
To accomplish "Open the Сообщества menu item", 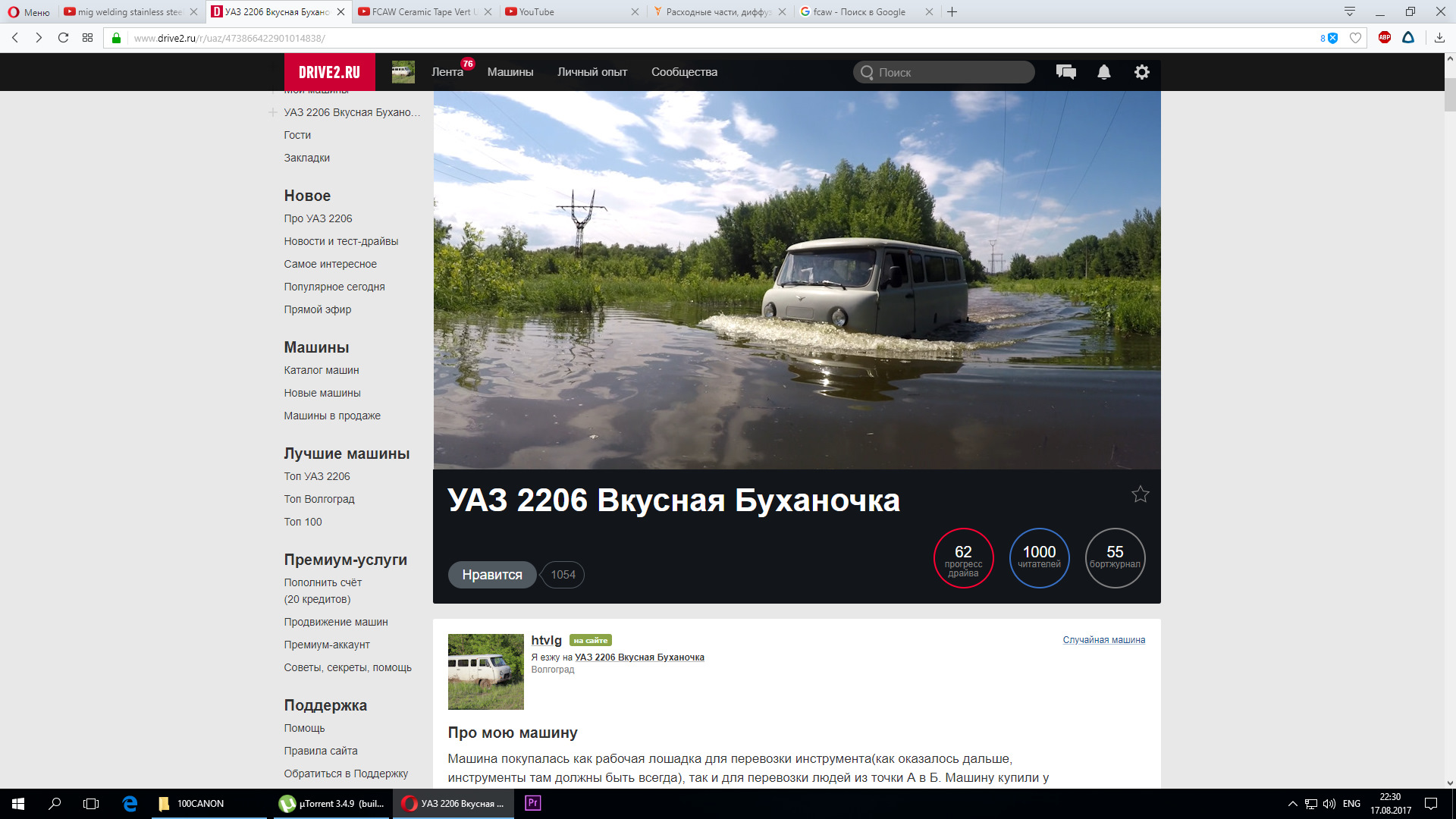I will click(x=684, y=72).
